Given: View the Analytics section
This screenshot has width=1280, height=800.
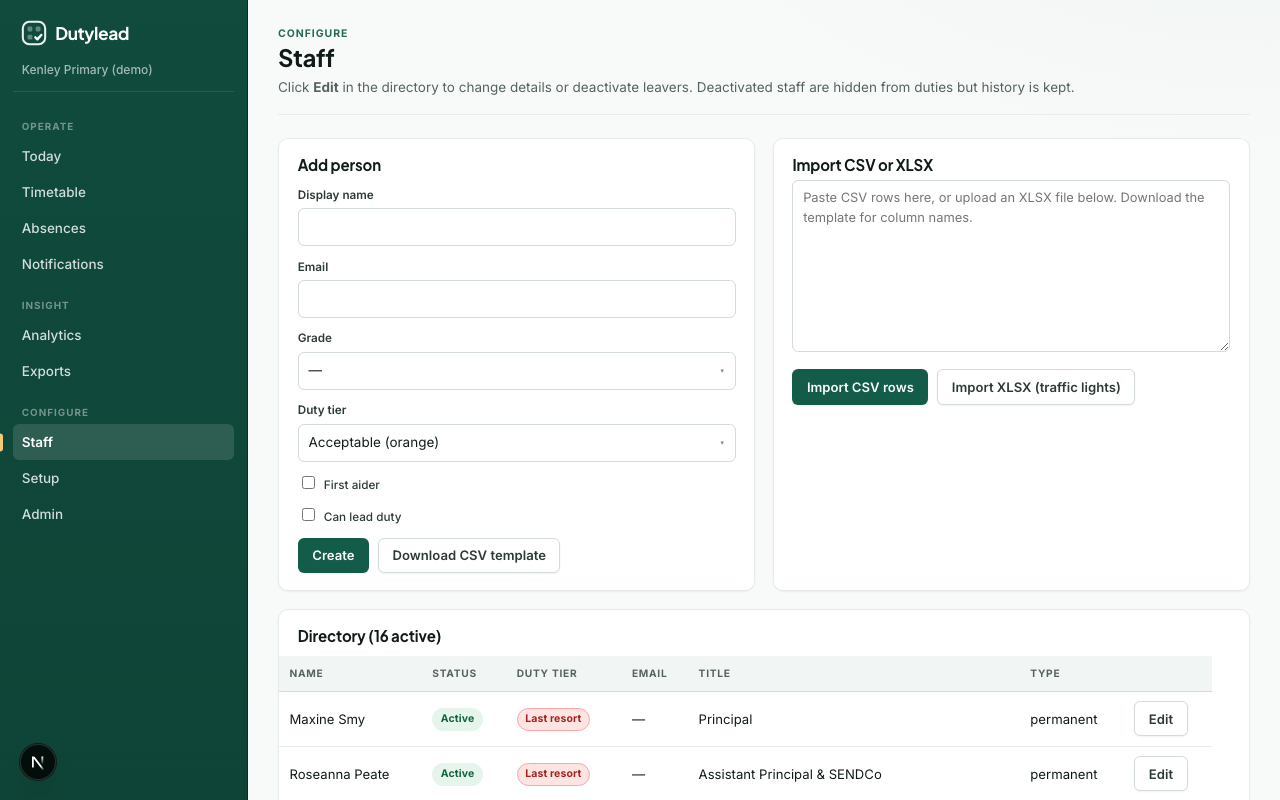Looking at the screenshot, I should tap(123, 335).
